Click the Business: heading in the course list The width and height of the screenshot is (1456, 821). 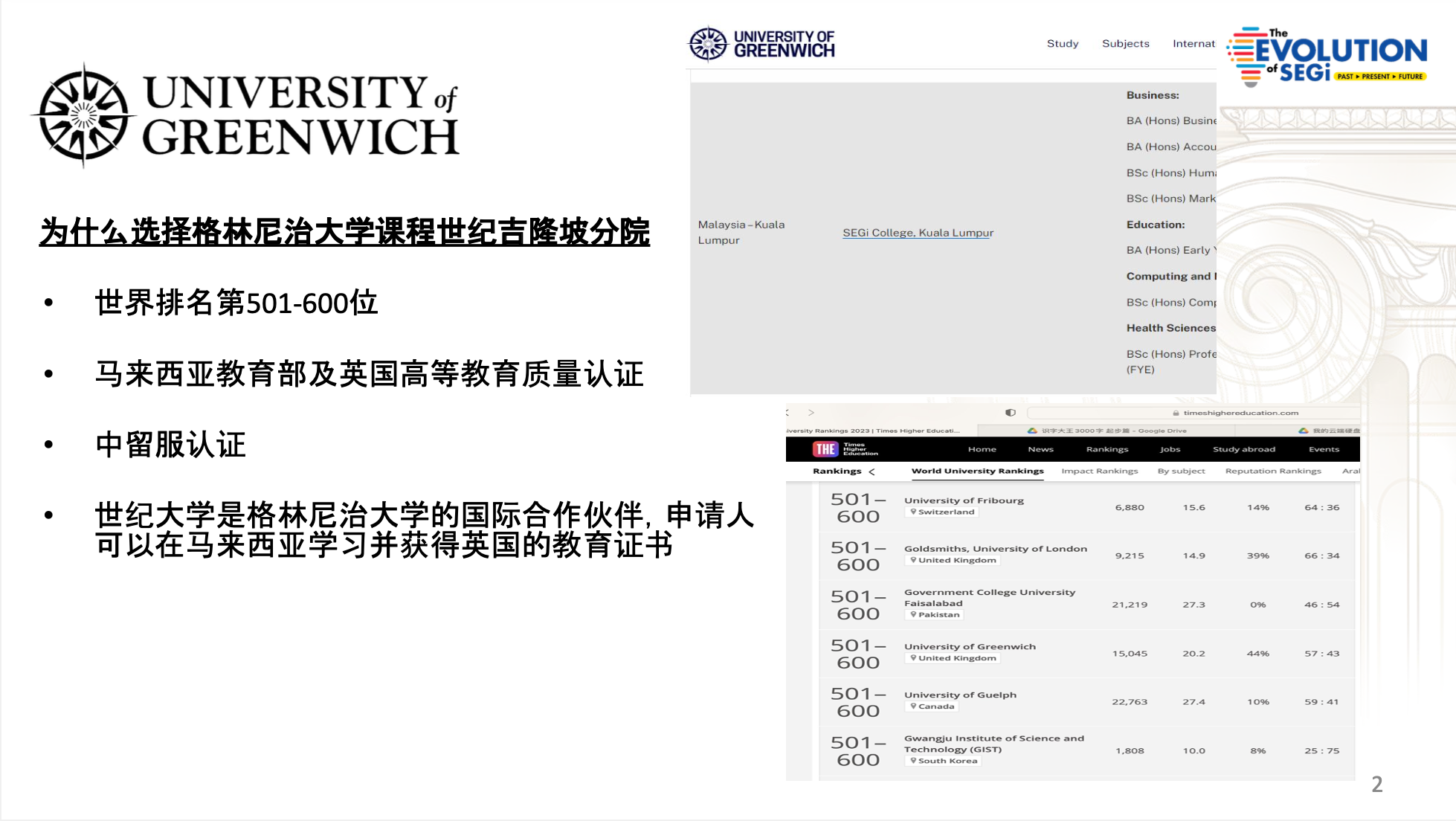(x=1153, y=95)
